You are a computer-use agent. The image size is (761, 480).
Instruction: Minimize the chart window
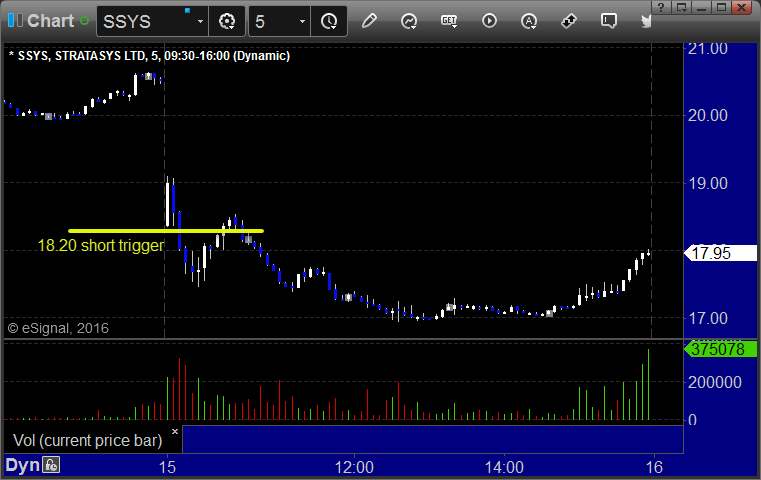(701, 7)
